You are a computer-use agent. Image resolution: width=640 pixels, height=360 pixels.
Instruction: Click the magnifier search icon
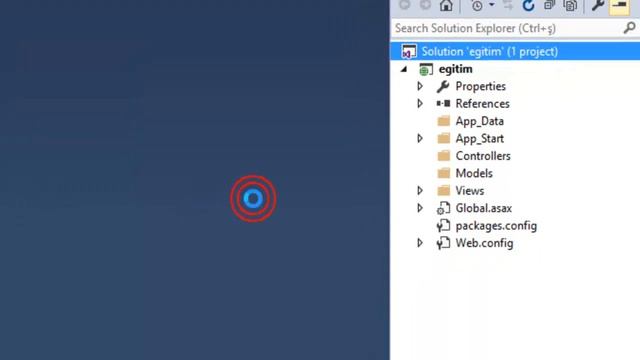tap(629, 28)
